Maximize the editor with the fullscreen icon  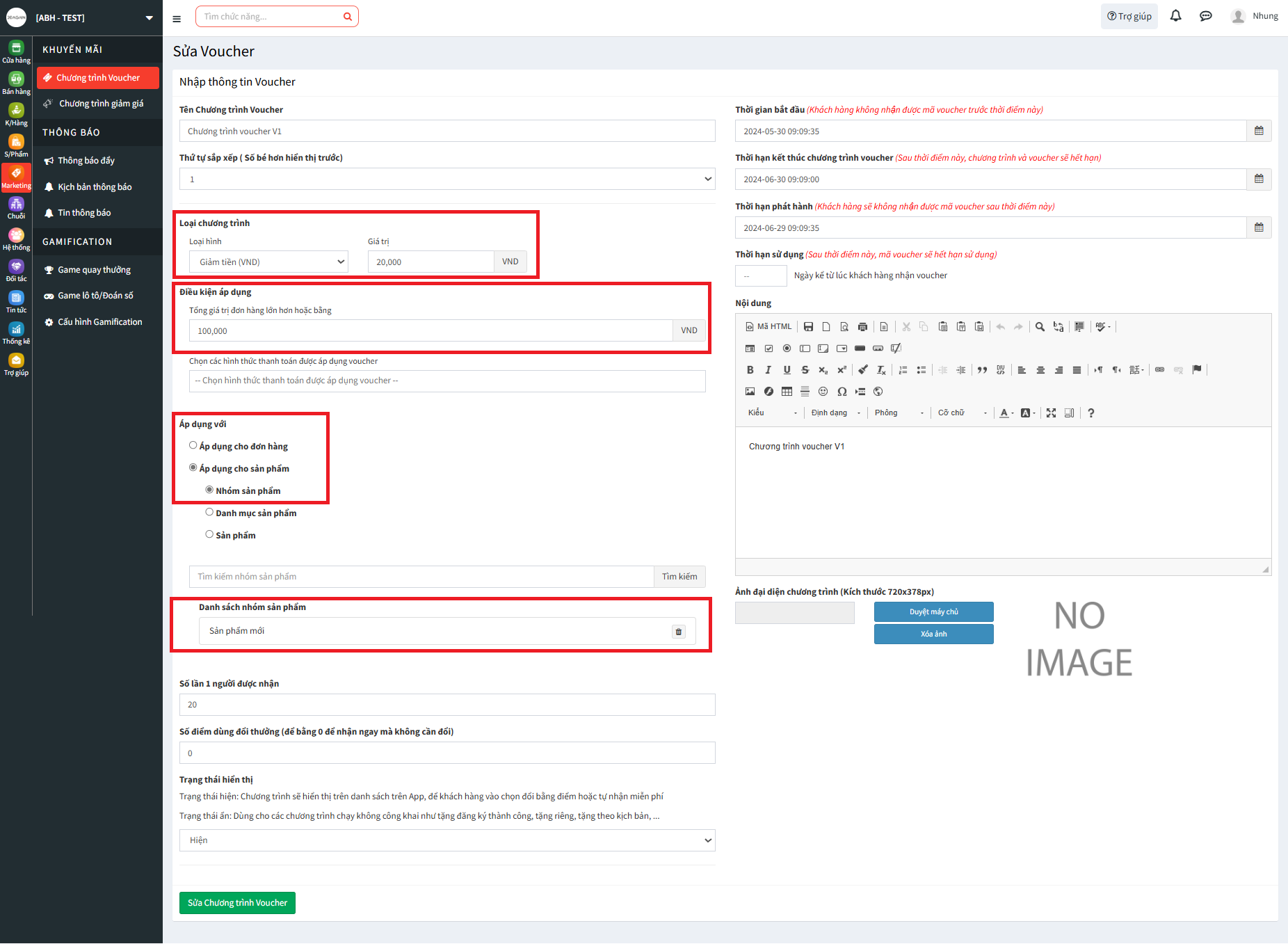tap(1051, 413)
